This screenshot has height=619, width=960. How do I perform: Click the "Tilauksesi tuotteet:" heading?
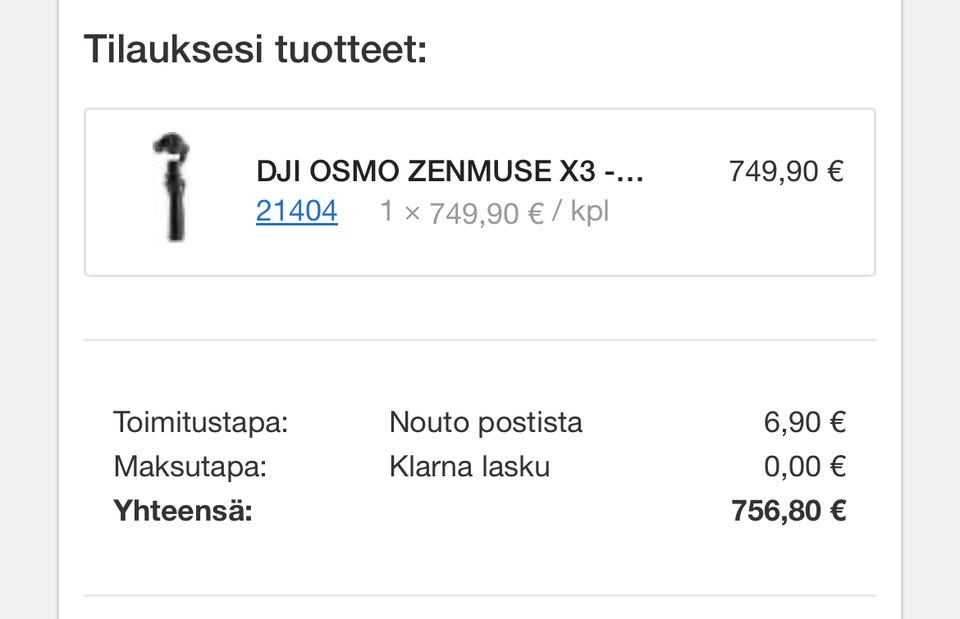click(x=255, y=48)
